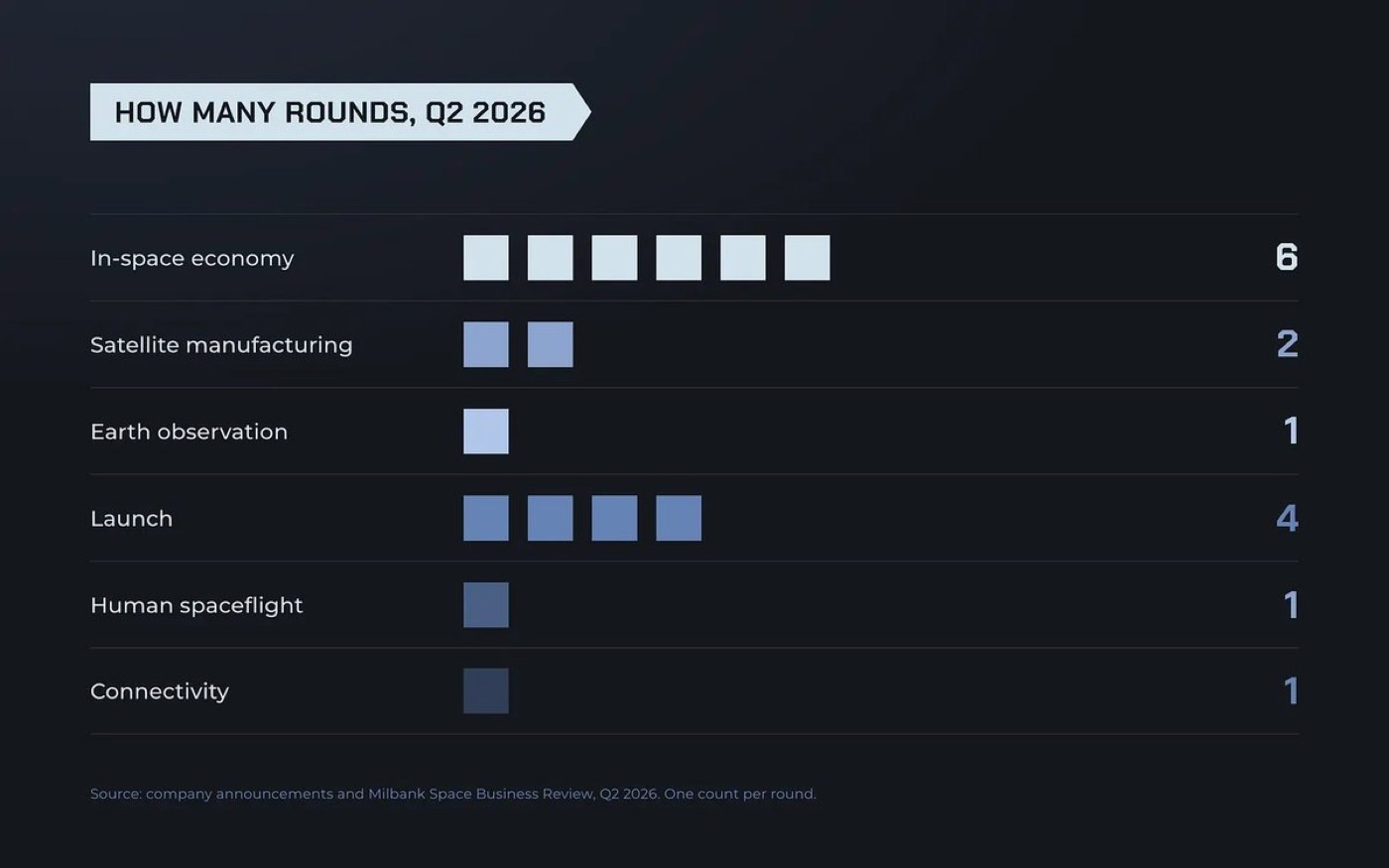Image resolution: width=1389 pixels, height=868 pixels.
Task: Click the 'Earth observation' label
Action: 189,432
